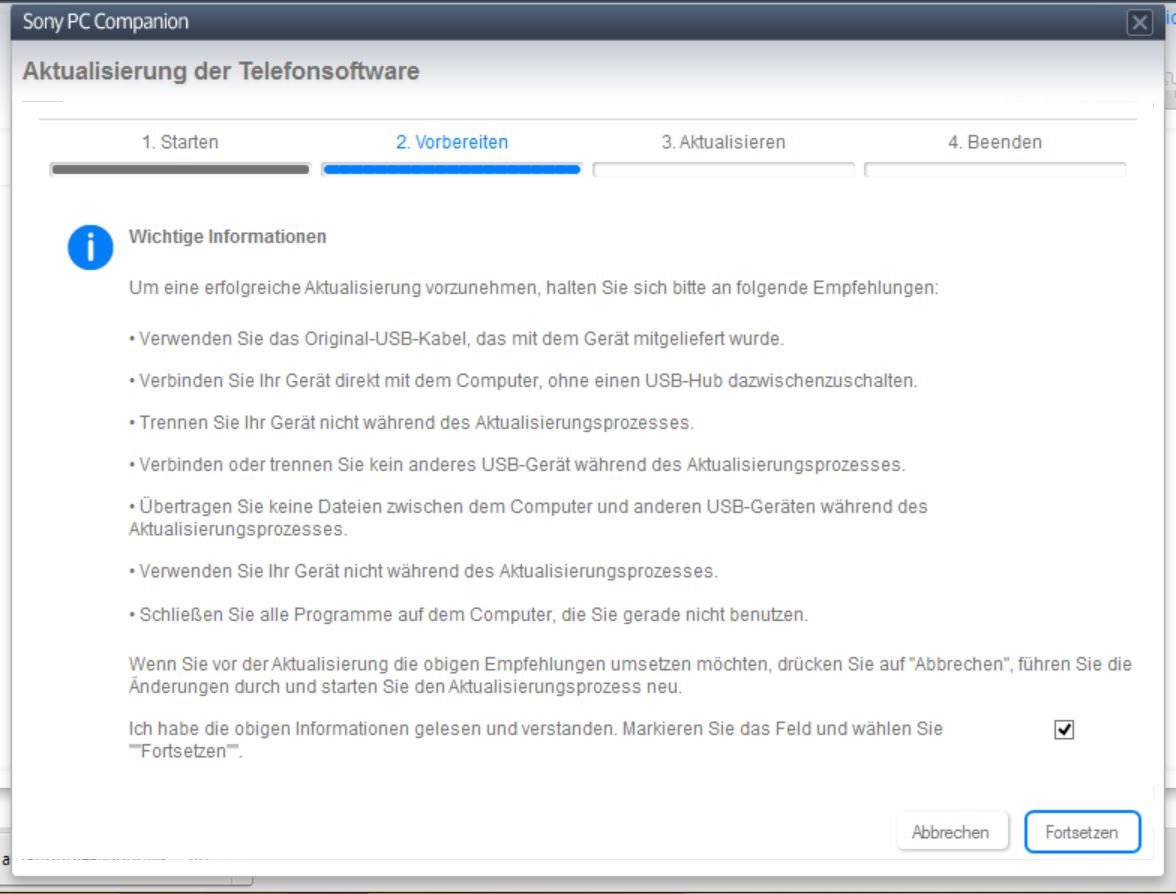
Task: Select the 2. Vorbereiten step
Action: coord(452,142)
